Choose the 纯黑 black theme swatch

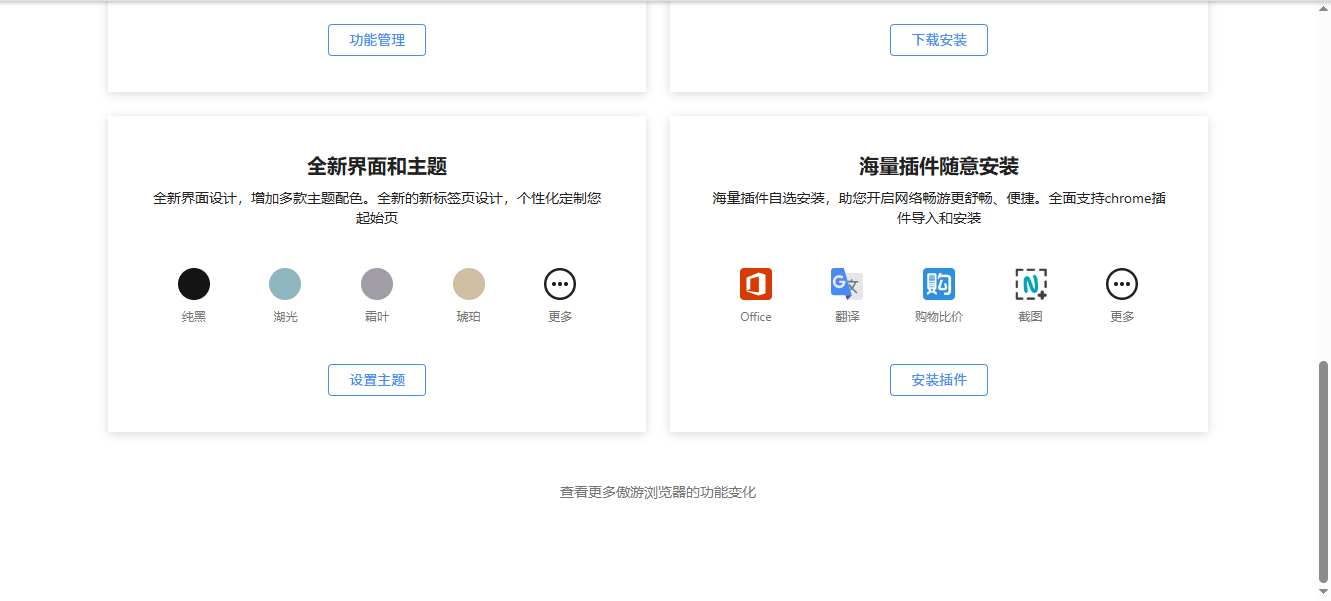194,284
